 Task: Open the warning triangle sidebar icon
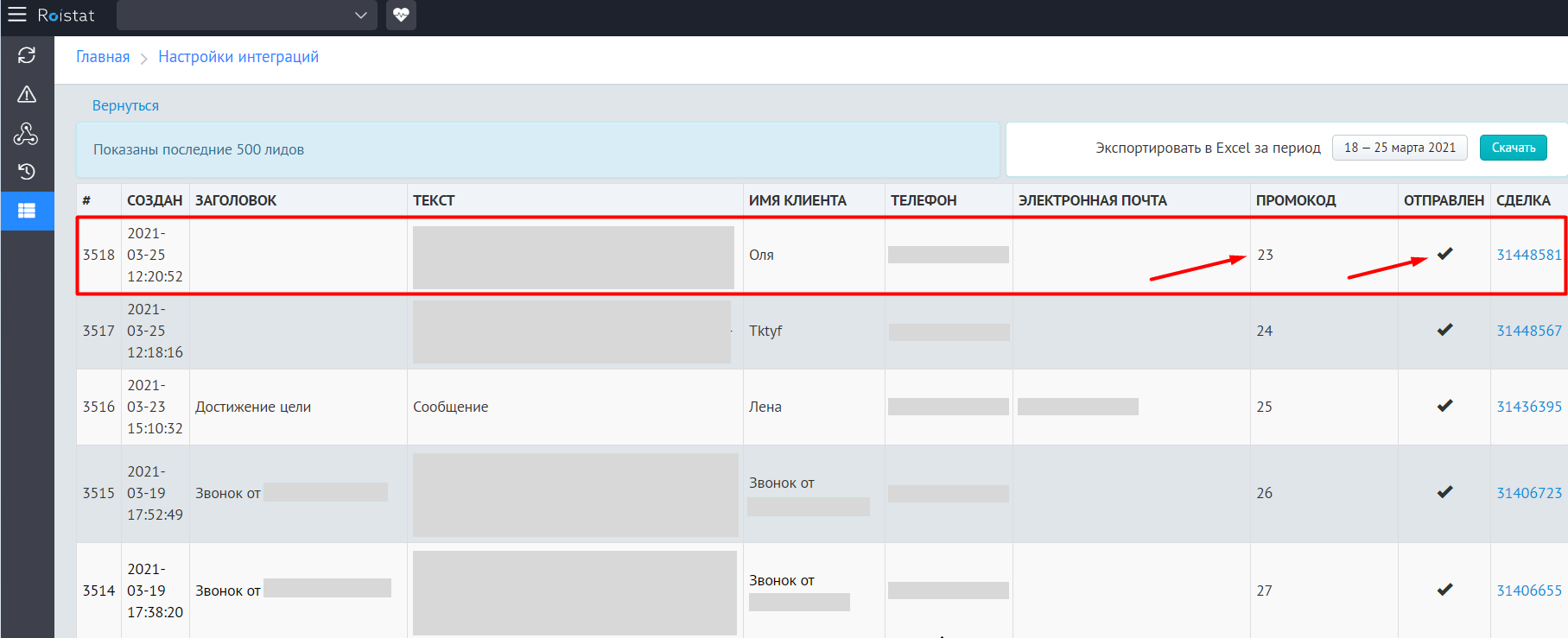(x=27, y=94)
